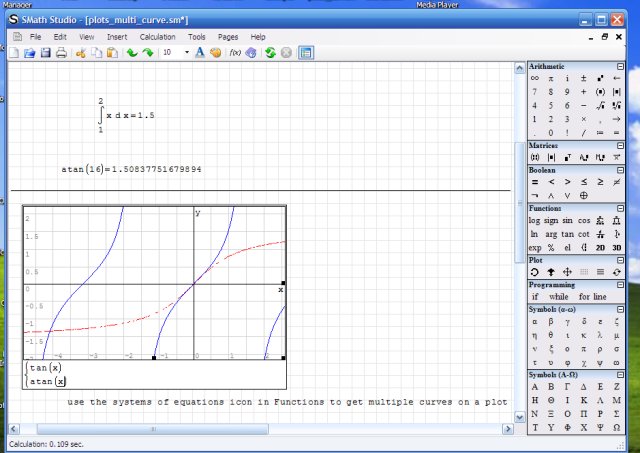Image resolution: width=640 pixels, height=453 pixels.
Task: Click the f(x) insert function icon
Action: [x=235, y=52]
